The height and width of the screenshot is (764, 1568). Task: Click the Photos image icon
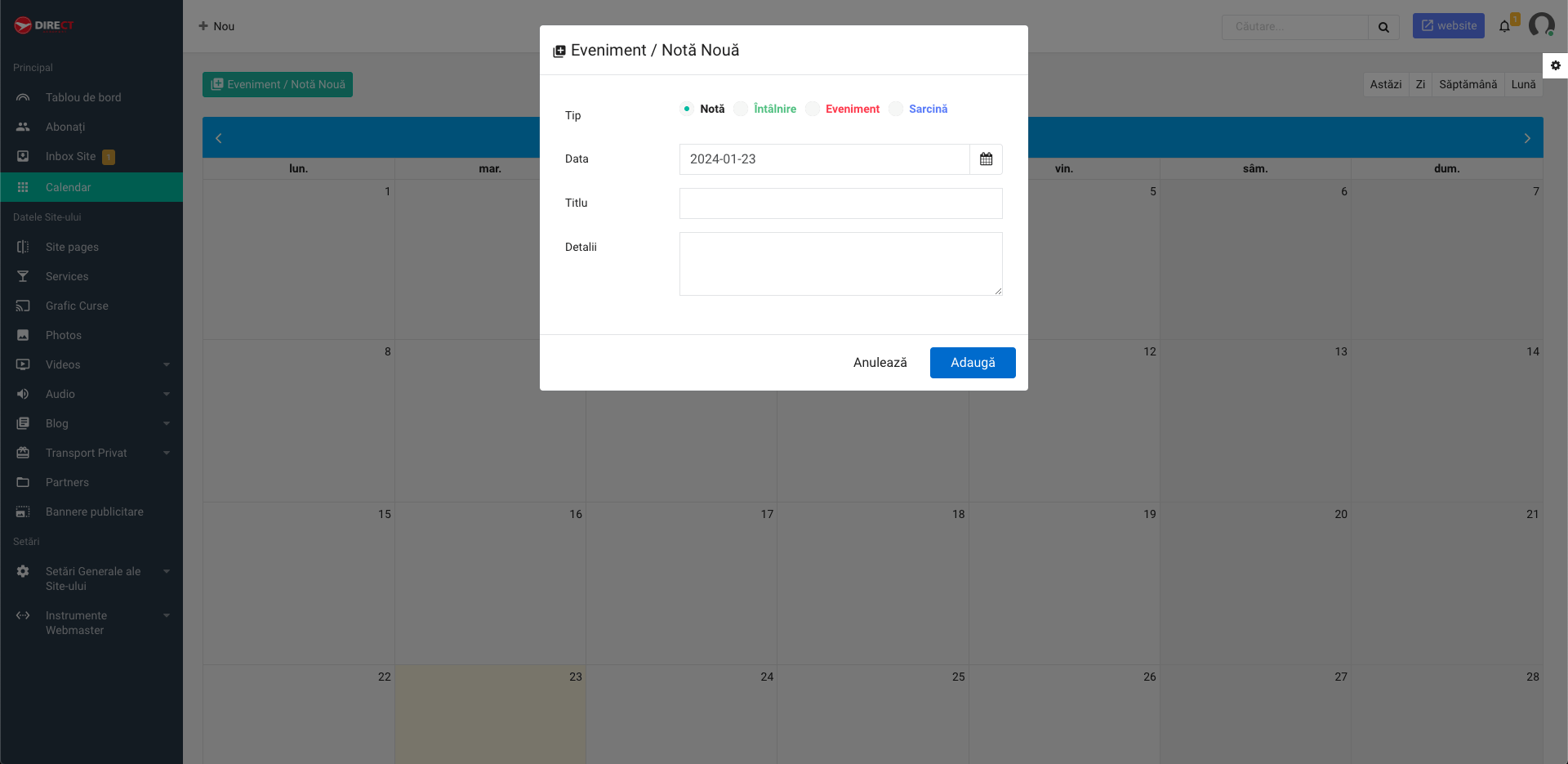[23, 335]
